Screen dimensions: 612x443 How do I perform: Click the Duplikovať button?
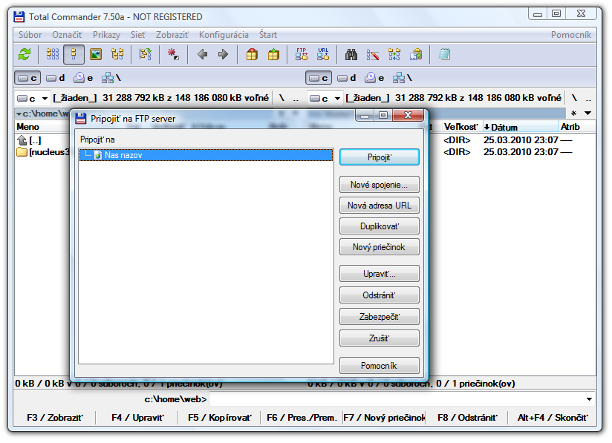pyautogui.click(x=379, y=226)
